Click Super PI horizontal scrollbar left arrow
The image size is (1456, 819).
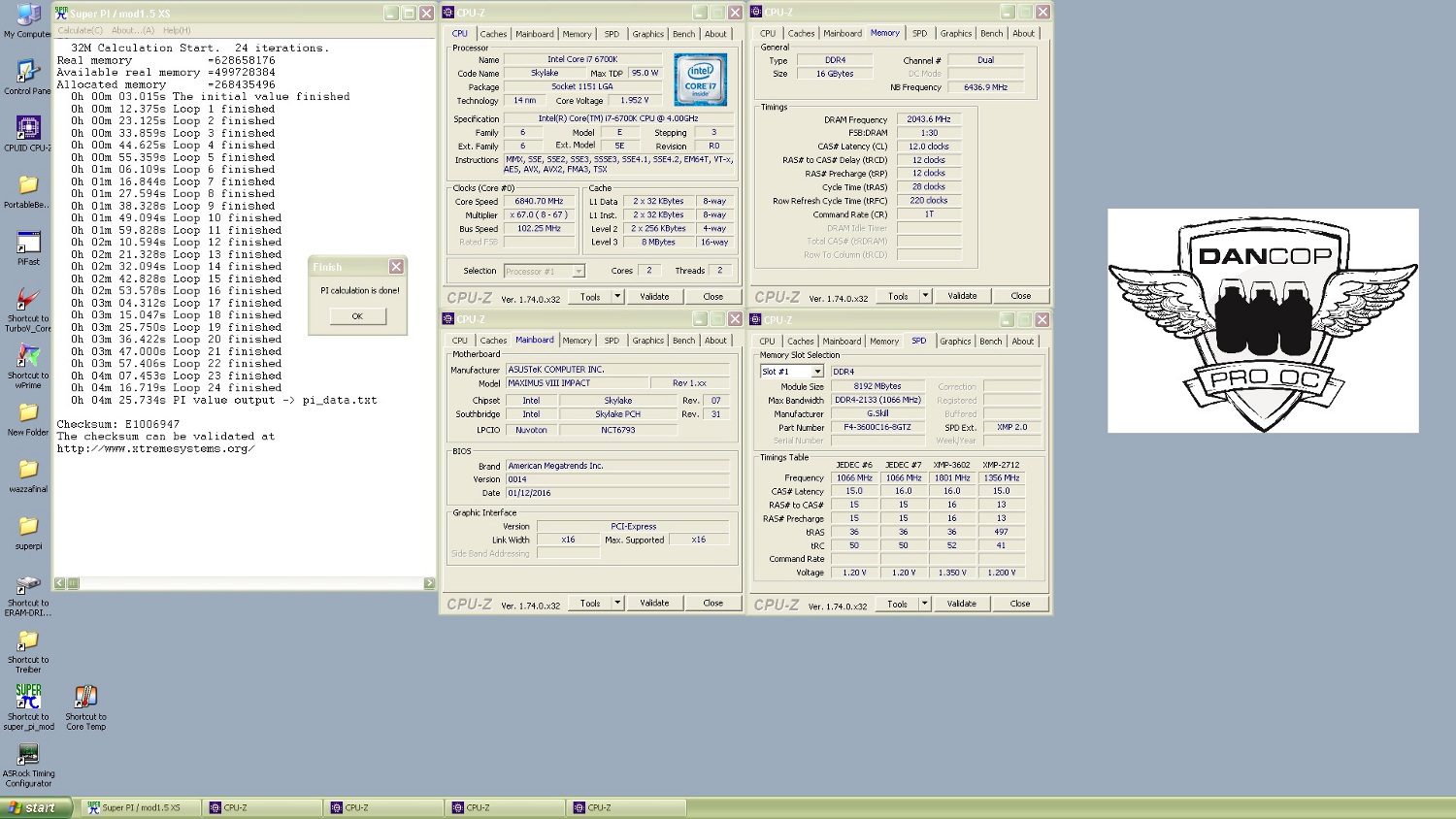[60, 583]
